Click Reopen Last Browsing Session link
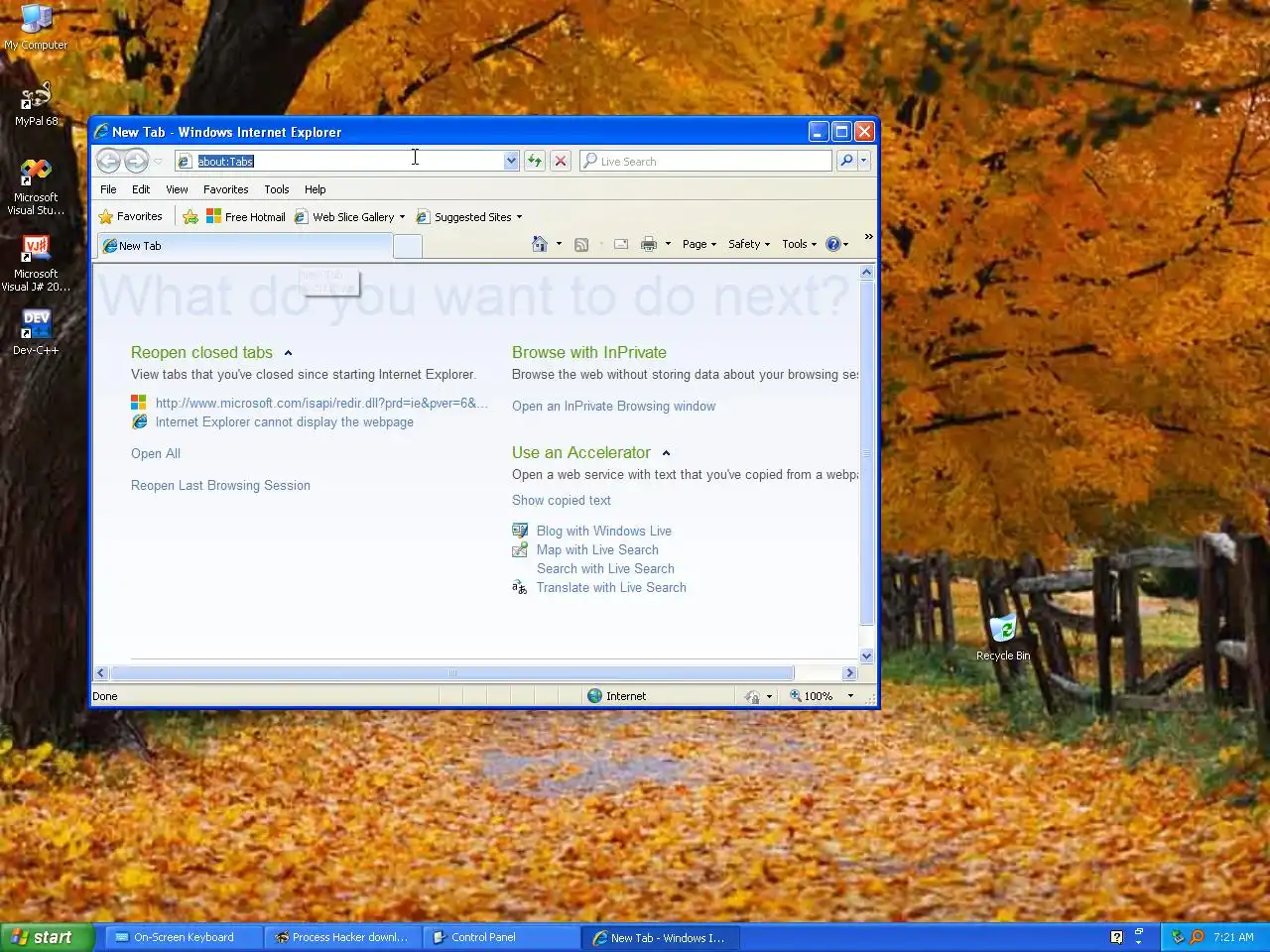The height and width of the screenshot is (952, 1270). (x=220, y=485)
